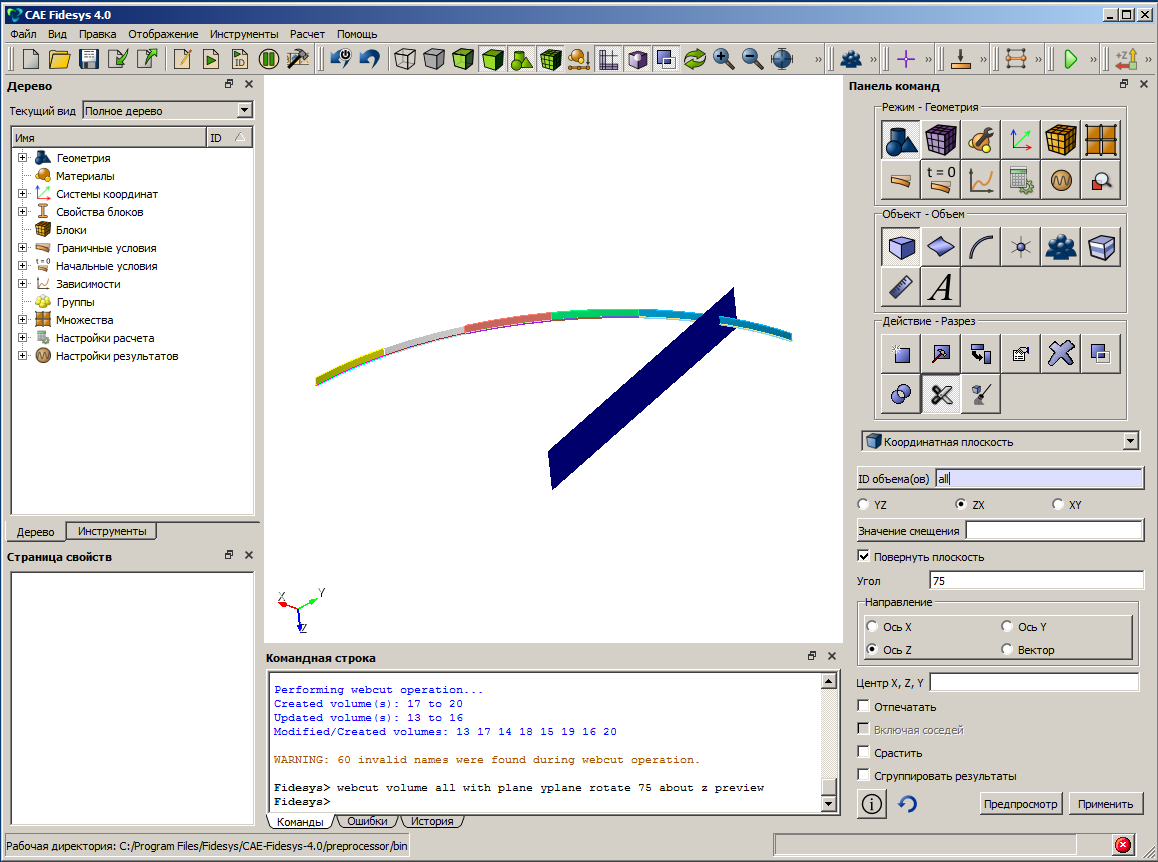This screenshot has width=1158, height=862.
Task: Expand the Начальные условия tree node
Action: [x=22, y=265]
